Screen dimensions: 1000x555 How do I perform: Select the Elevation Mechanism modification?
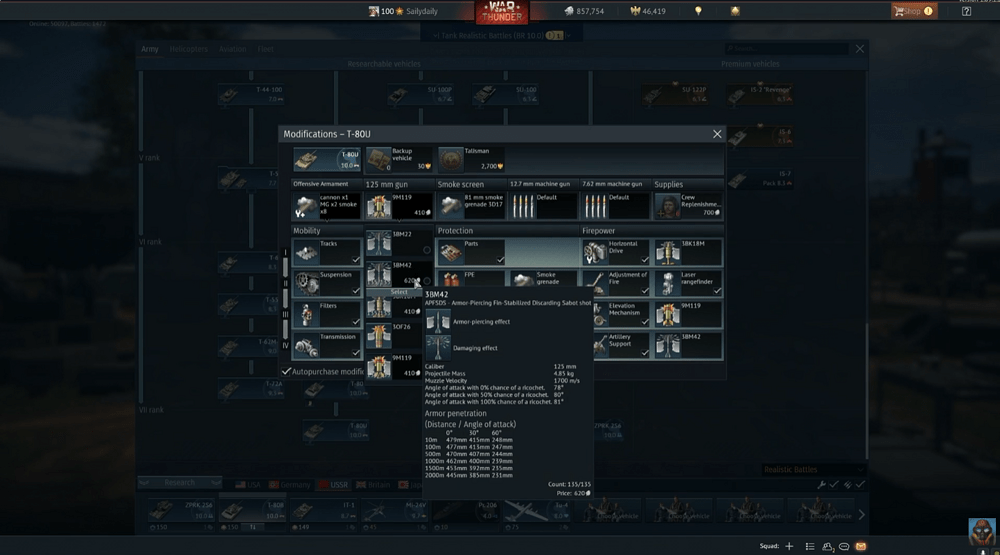coord(622,314)
